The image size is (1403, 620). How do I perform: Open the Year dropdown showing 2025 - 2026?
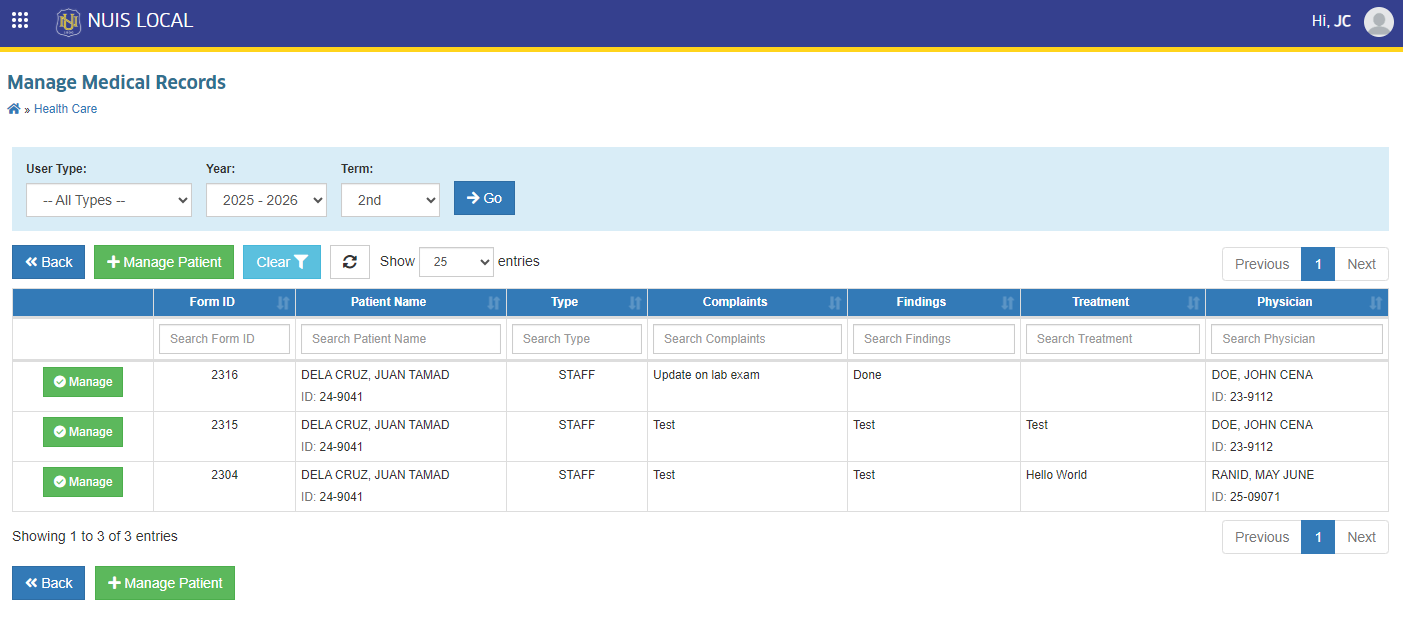coord(266,200)
